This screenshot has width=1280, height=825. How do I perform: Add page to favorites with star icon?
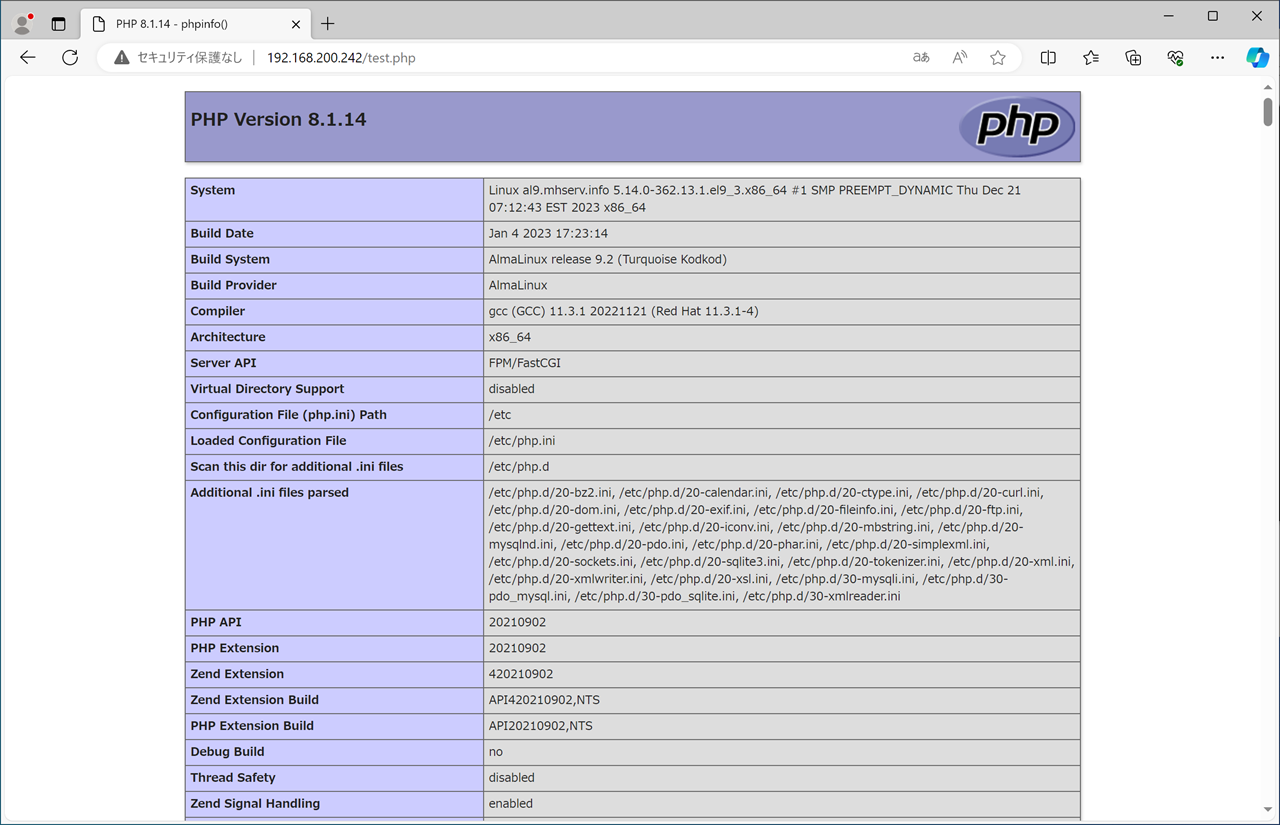point(998,58)
